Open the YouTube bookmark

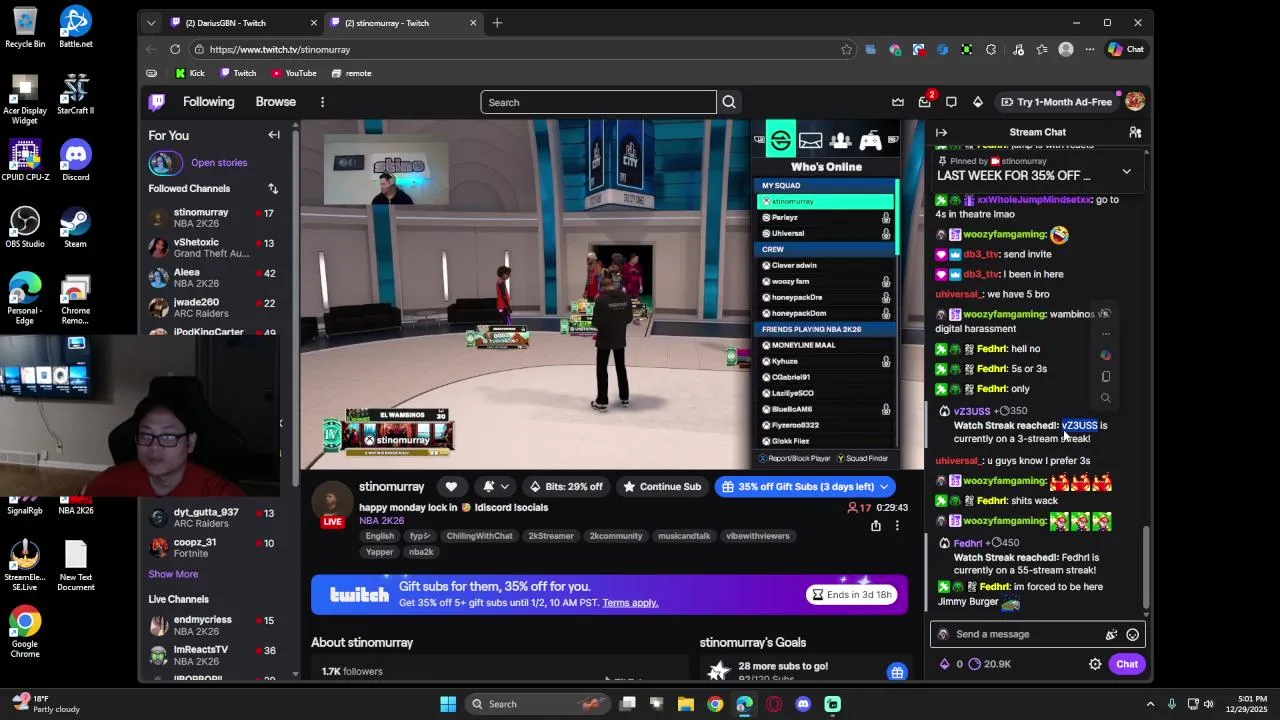[x=294, y=73]
